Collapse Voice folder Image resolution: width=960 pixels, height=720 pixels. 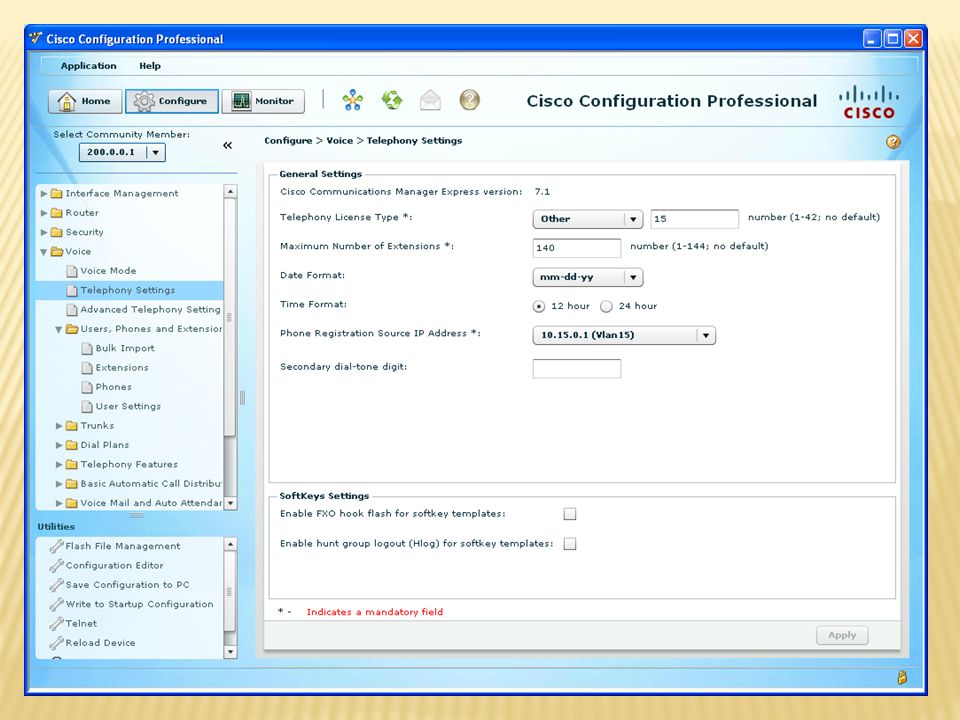tap(44, 252)
